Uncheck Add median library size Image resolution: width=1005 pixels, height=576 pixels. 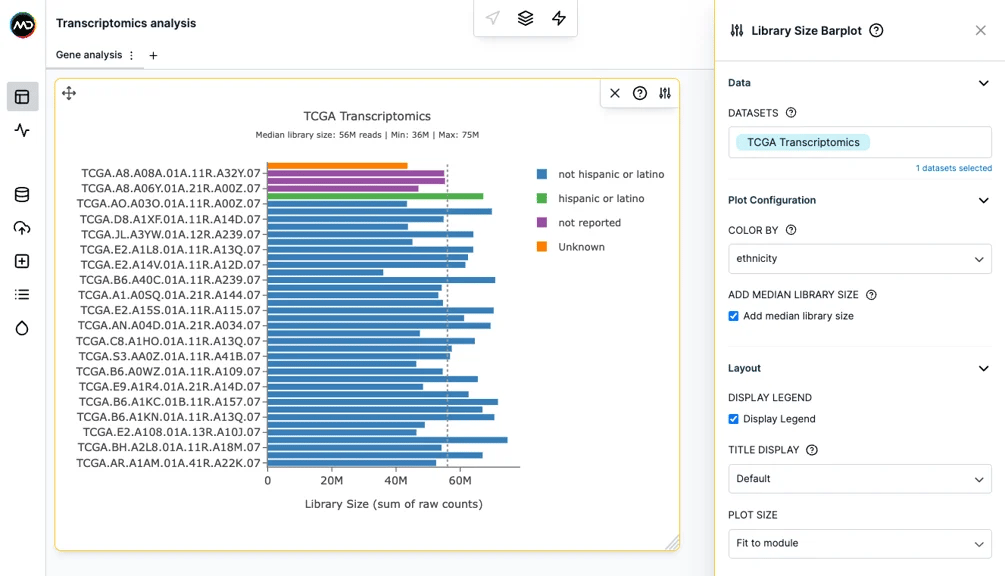(733, 316)
